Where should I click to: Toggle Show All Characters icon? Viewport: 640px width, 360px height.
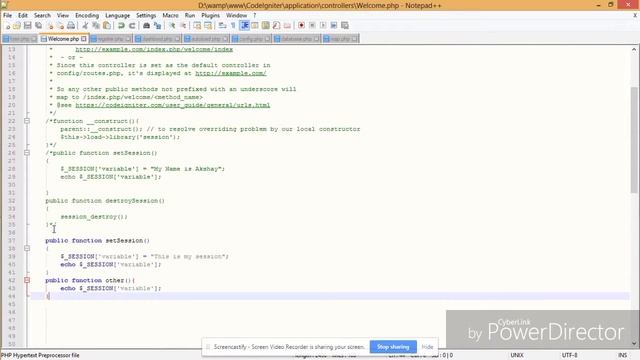(233, 26)
